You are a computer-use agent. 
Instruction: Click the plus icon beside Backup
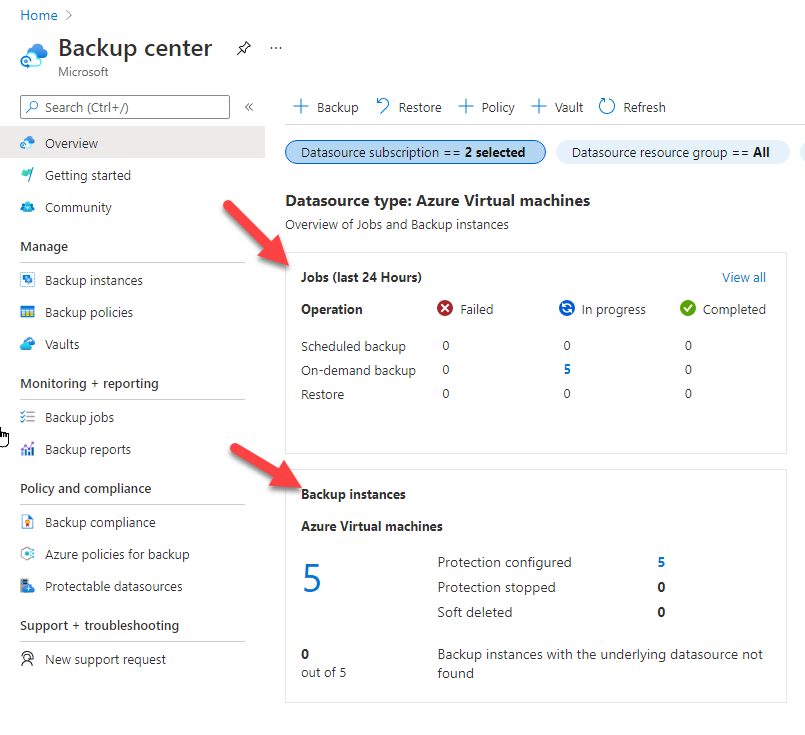pos(301,107)
